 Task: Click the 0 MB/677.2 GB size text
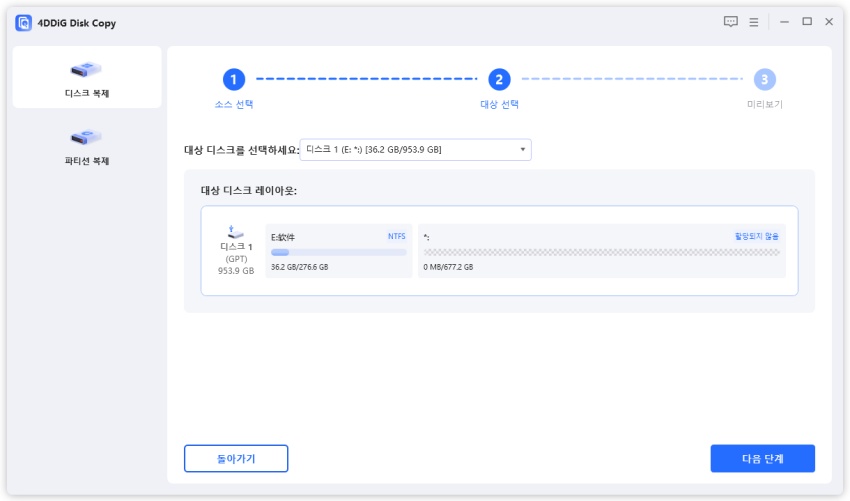point(448,267)
